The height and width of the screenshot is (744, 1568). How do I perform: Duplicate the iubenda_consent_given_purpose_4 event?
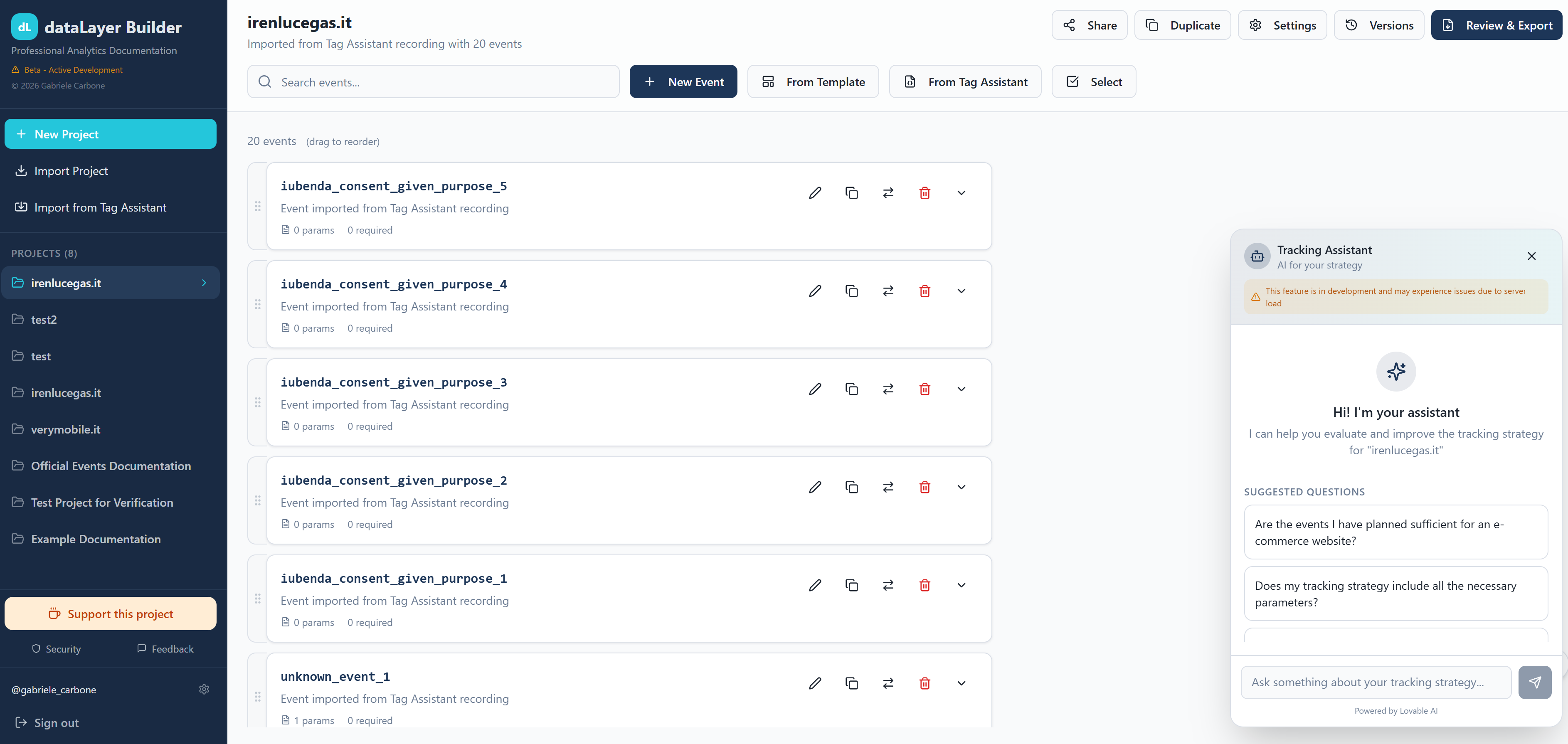[x=852, y=291]
